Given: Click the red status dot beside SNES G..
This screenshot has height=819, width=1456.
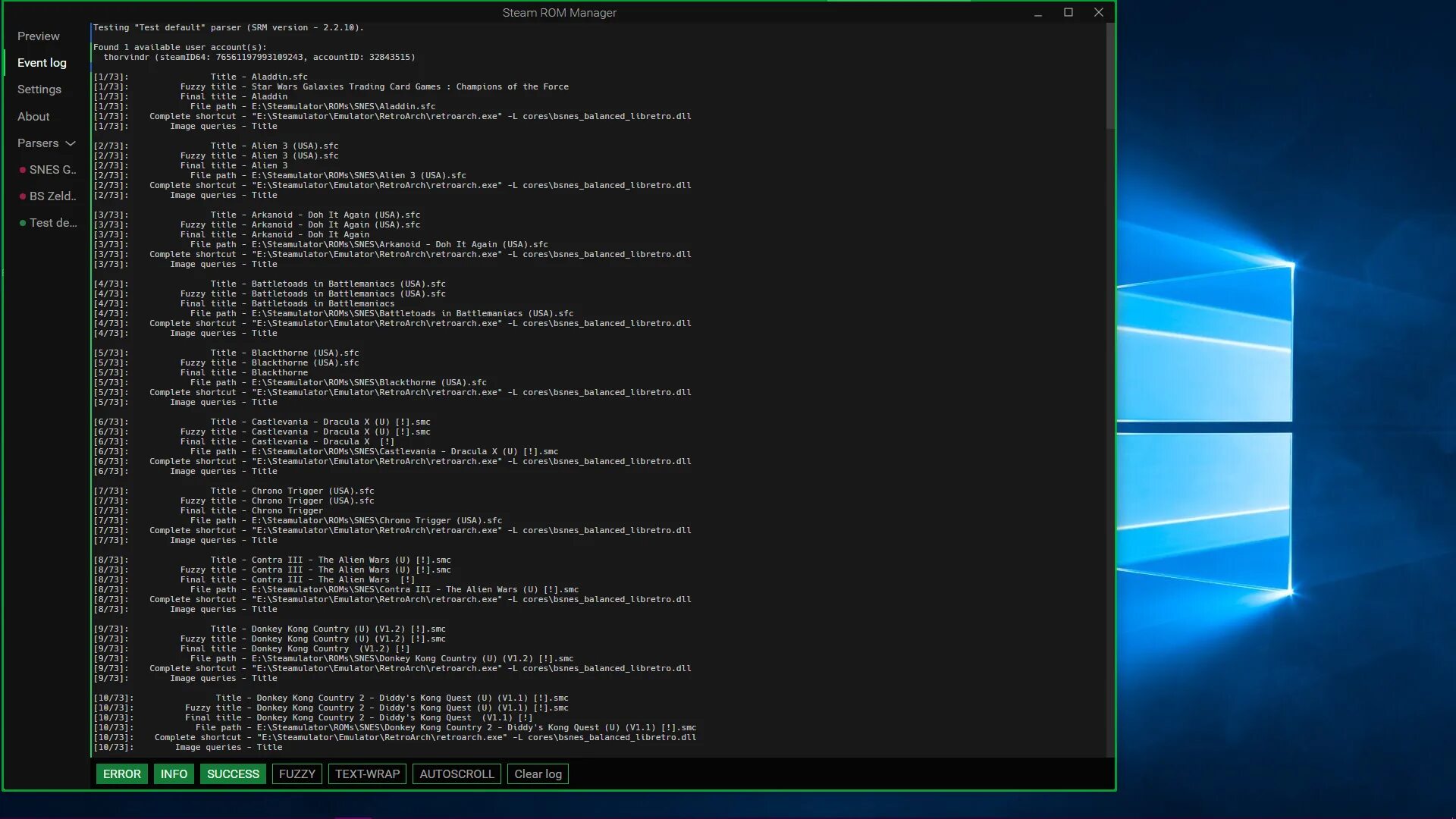Looking at the screenshot, I should (x=23, y=170).
